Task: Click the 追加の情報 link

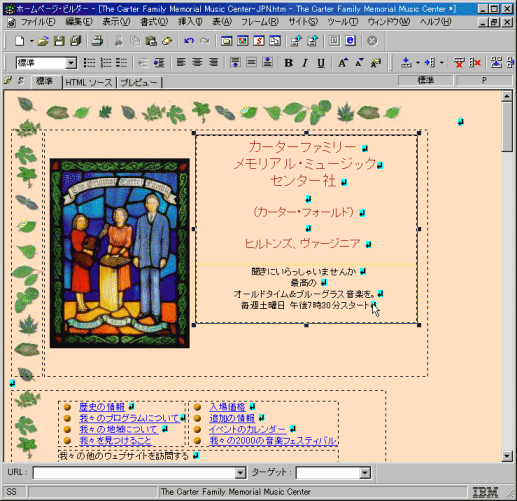Action: (x=232, y=418)
